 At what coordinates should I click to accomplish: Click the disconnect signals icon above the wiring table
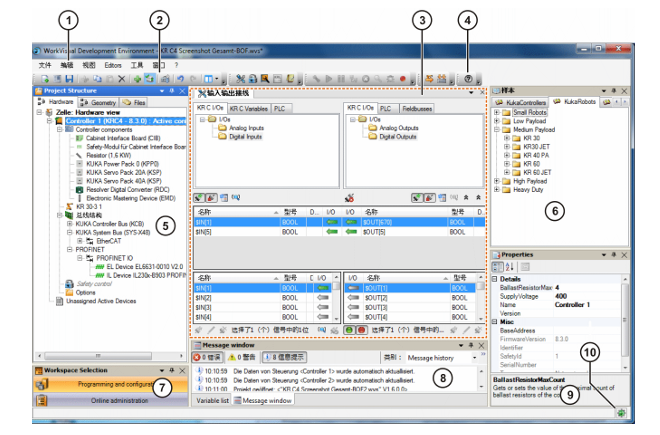[349, 199]
